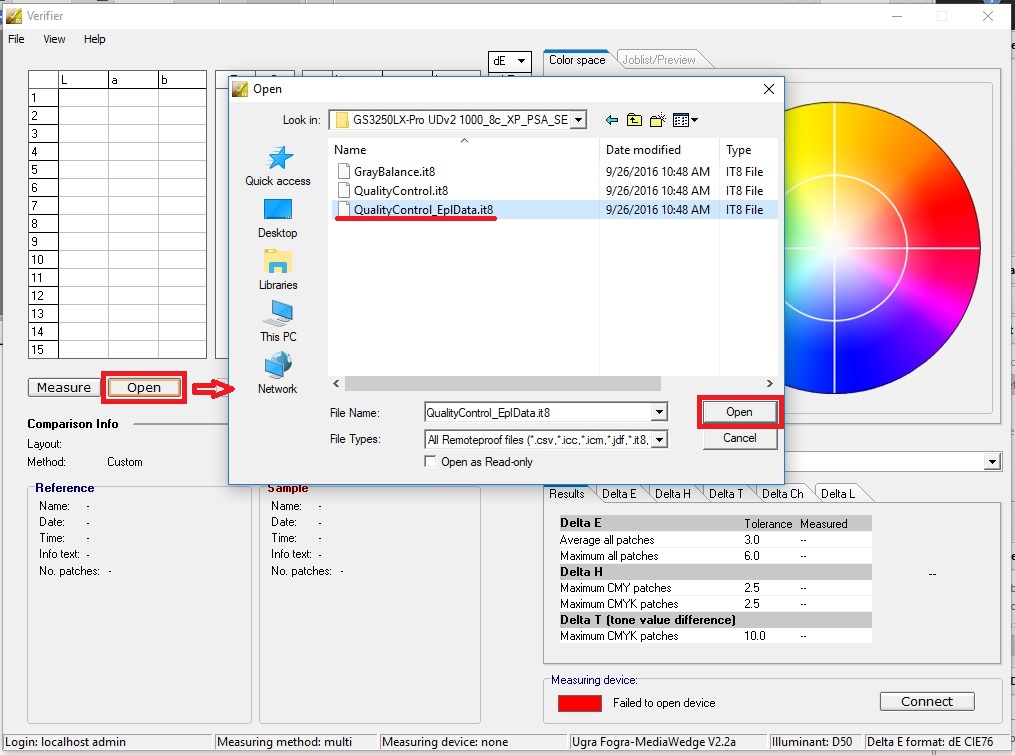Open the dE dropdown in Verifier

coord(510,61)
